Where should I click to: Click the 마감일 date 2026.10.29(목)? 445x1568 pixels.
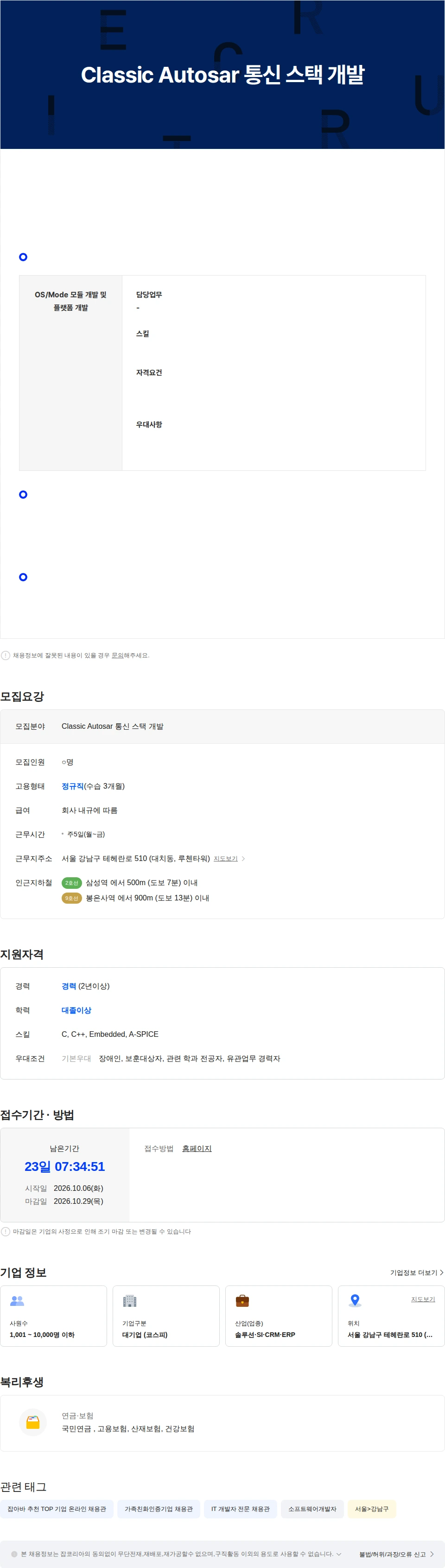tap(78, 1201)
